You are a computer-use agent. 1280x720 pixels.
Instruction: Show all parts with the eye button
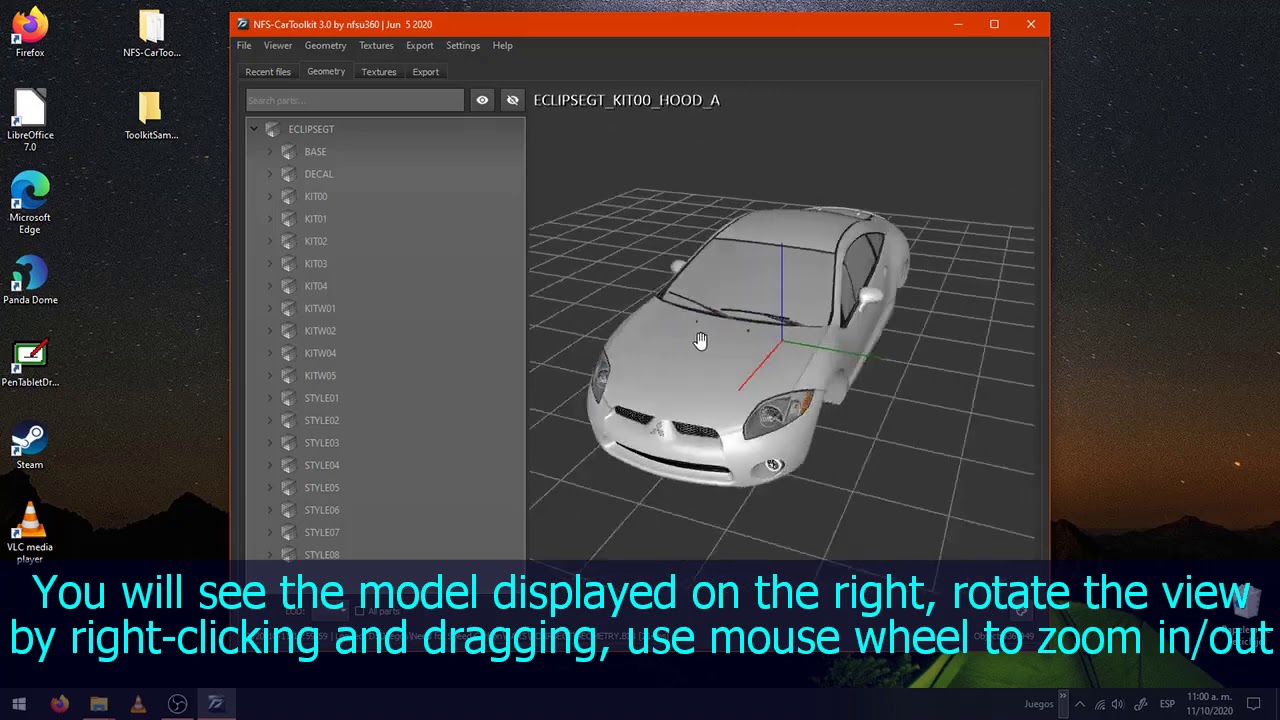(x=482, y=100)
